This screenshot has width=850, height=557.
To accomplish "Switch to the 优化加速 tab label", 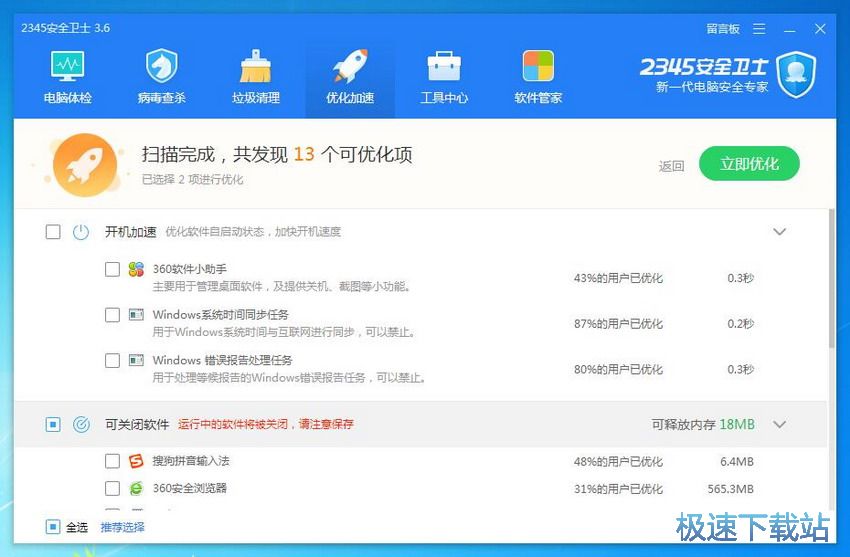I will point(350,98).
